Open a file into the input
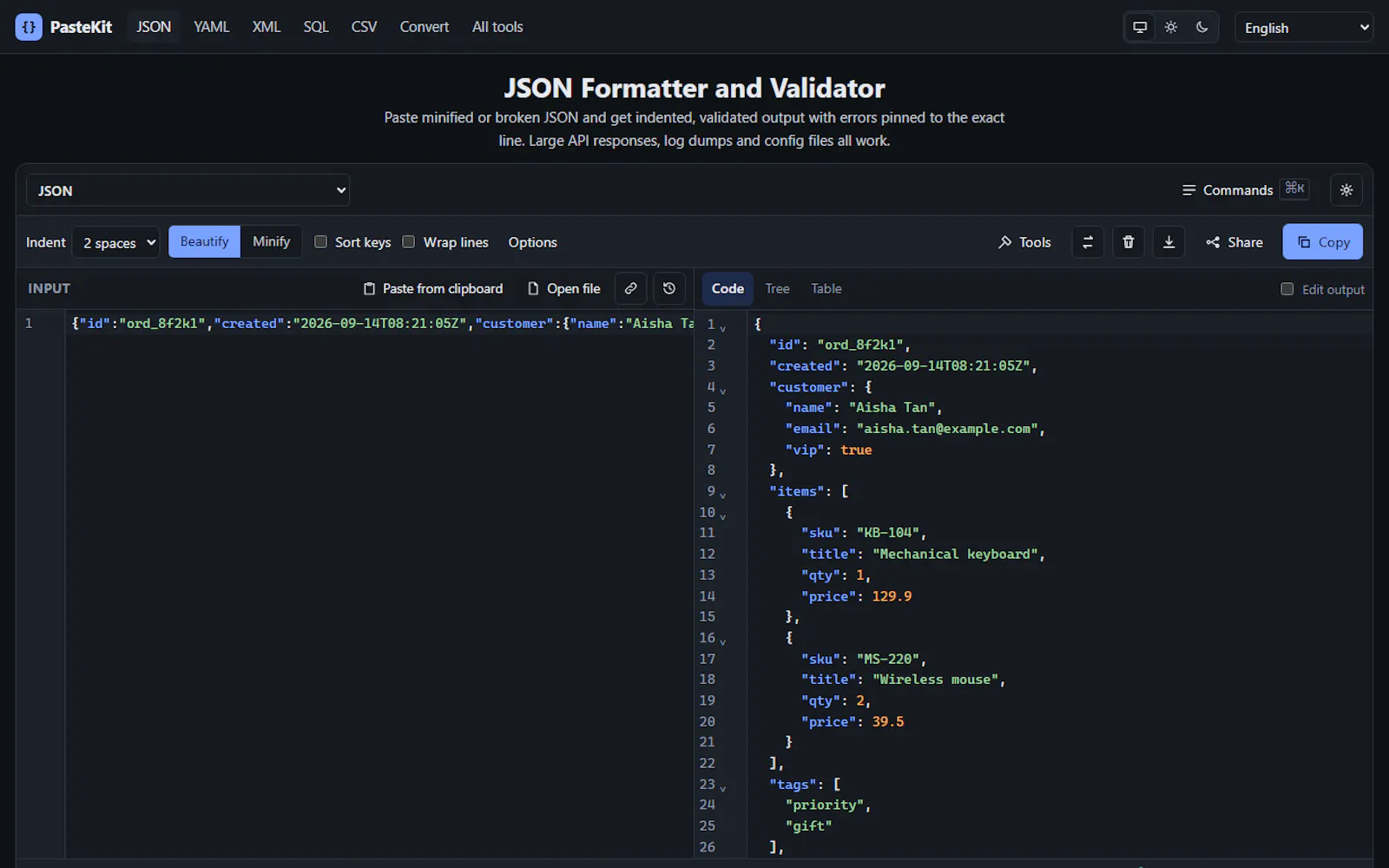Image resolution: width=1389 pixels, height=868 pixels. pyautogui.click(x=564, y=288)
